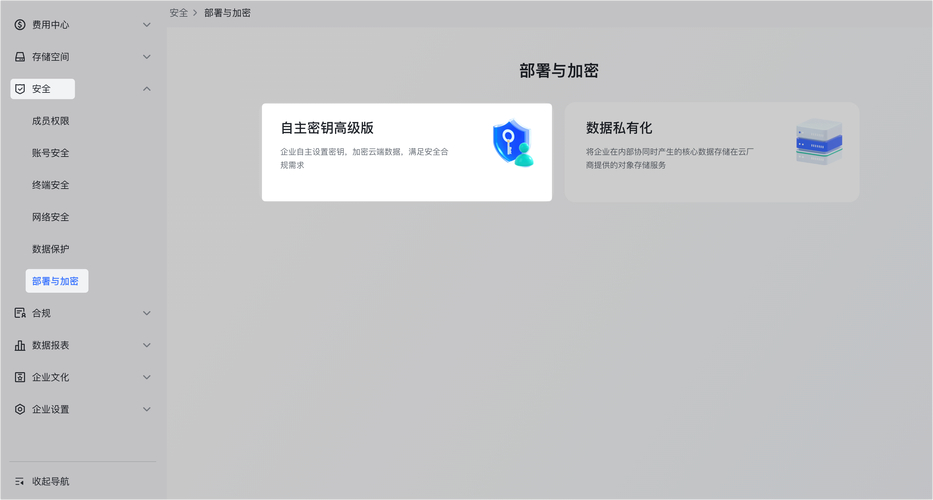Open 账号安全 submenu item
The width and height of the screenshot is (933, 500).
pyautogui.click(x=51, y=153)
